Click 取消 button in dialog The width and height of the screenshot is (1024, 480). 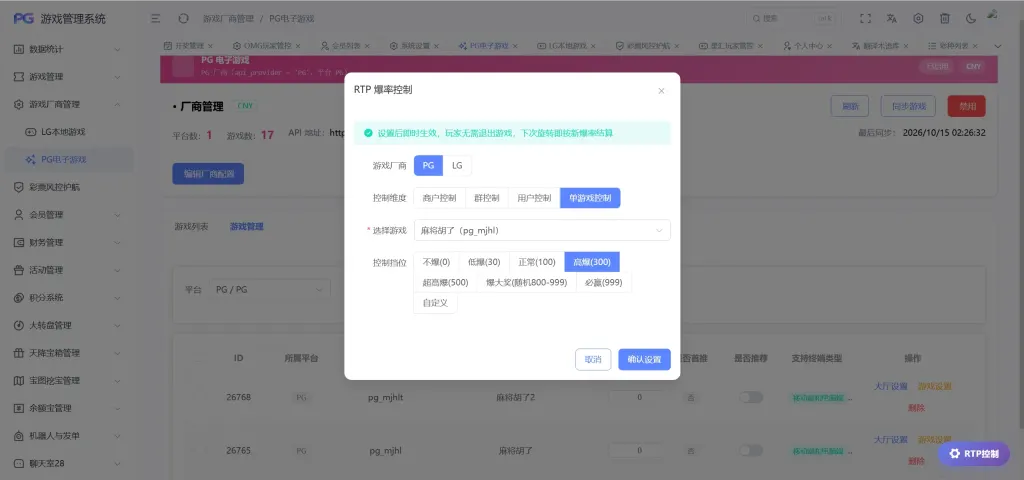point(593,359)
